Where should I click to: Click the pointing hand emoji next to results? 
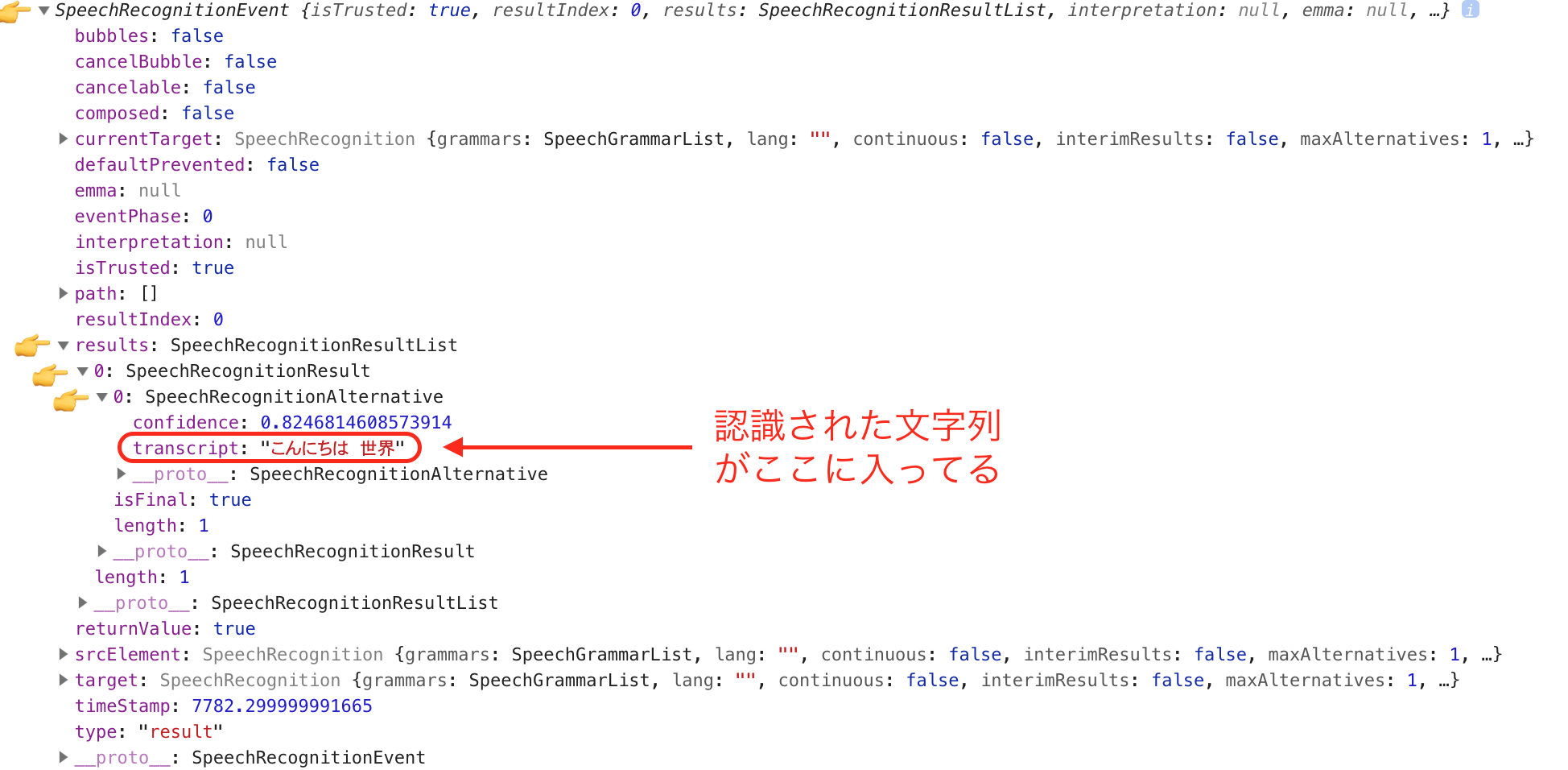click(32, 345)
